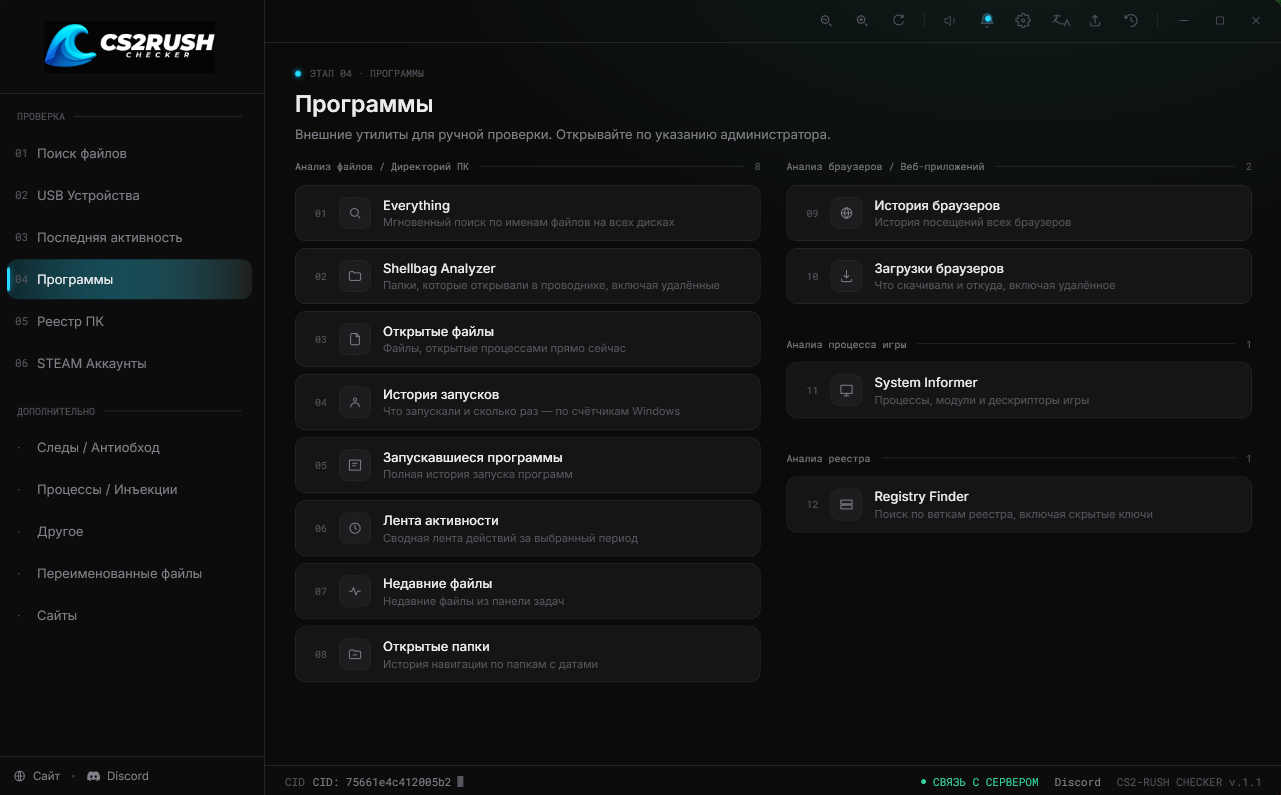Open the Открытые файлы utility
This screenshot has width=1281, height=795.
point(528,339)
